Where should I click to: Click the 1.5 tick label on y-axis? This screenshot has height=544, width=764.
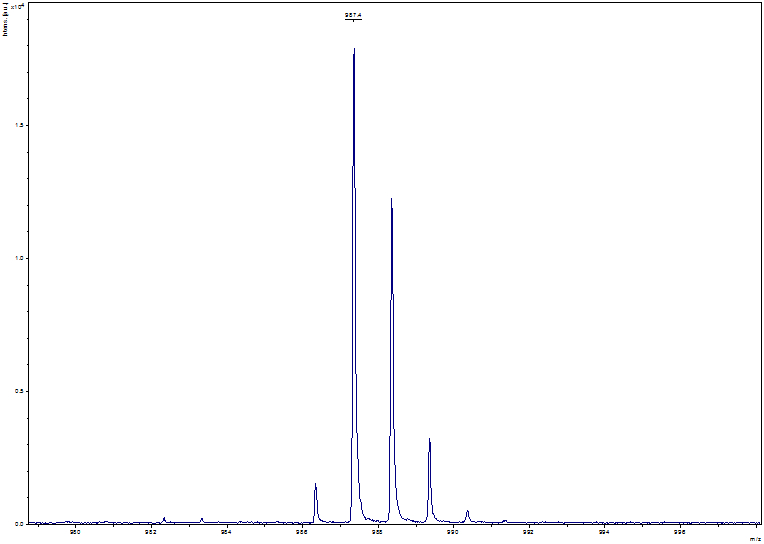[17, 126]
